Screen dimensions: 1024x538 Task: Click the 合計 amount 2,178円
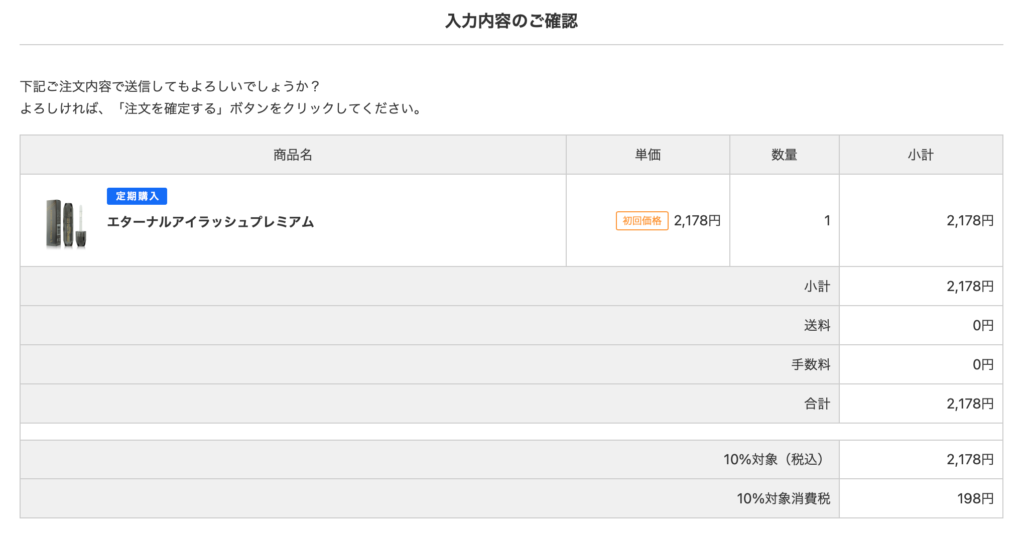(x=970, y=404)
